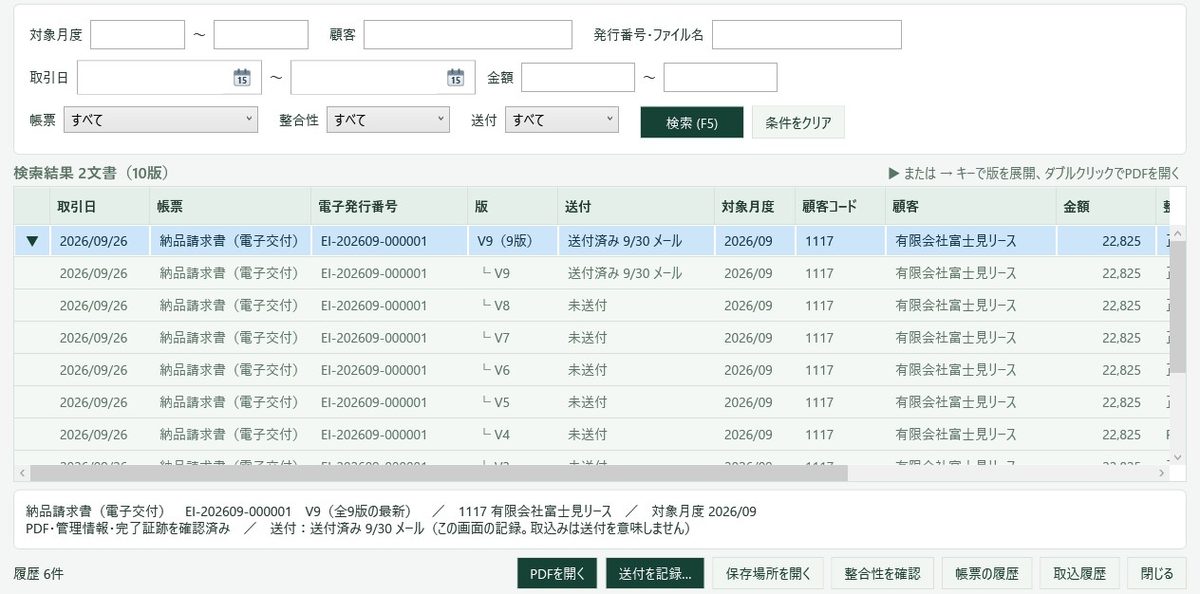The height and width of the screenshot is (594, 1200).
Task: Open the 送付 filter dropdown
Action: coord(562,120)
